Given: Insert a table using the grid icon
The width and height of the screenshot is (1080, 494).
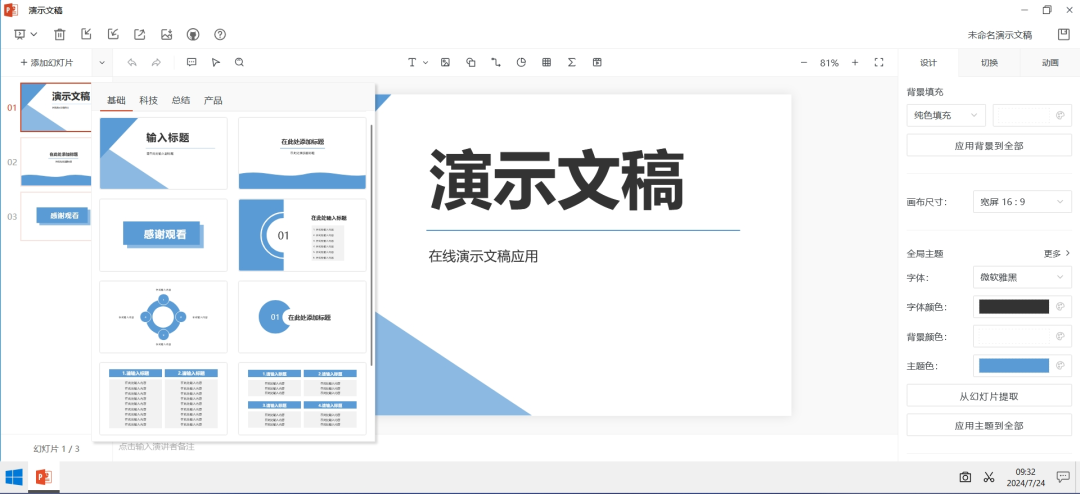Looking at the screenshot, I should pyautogui.click(x=546, y=62).
